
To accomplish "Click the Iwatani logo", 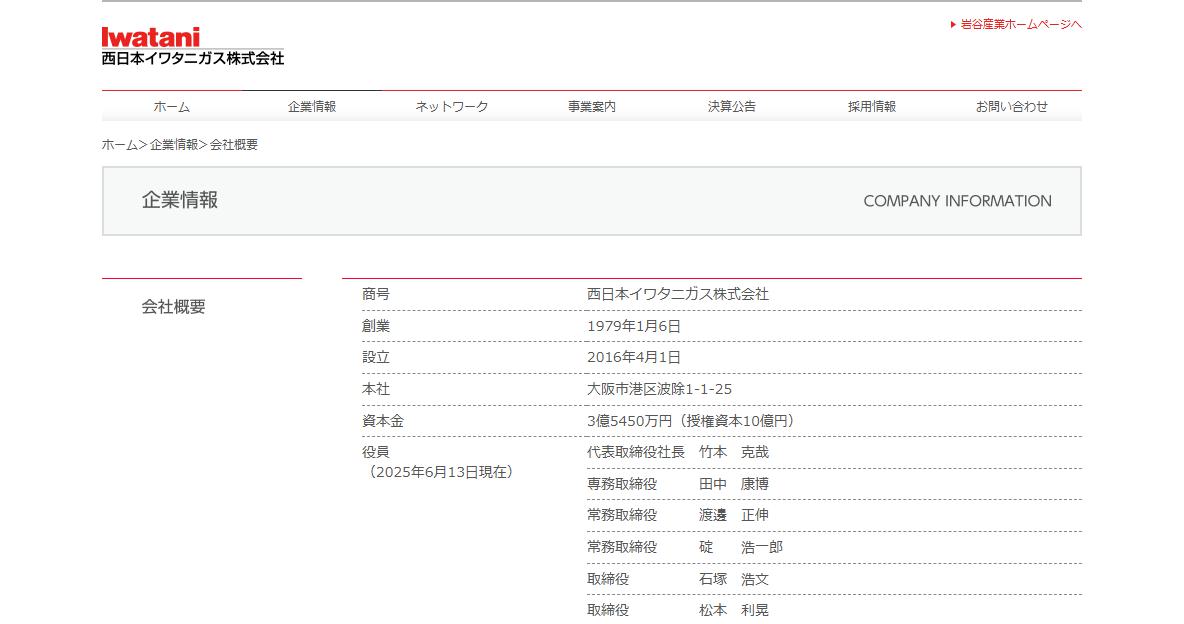I will point(193,47).
